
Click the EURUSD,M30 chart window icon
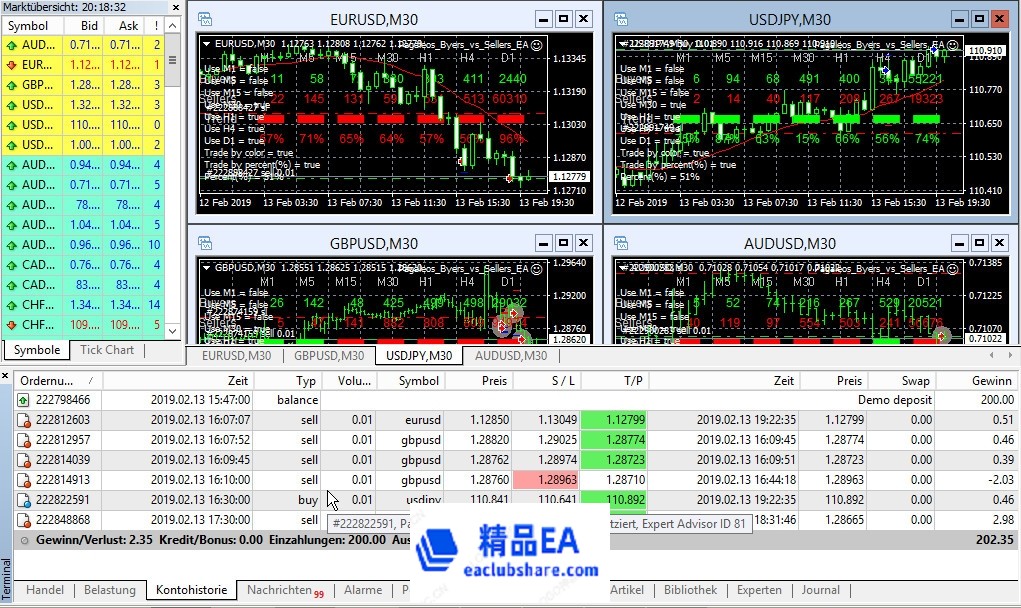204,19
